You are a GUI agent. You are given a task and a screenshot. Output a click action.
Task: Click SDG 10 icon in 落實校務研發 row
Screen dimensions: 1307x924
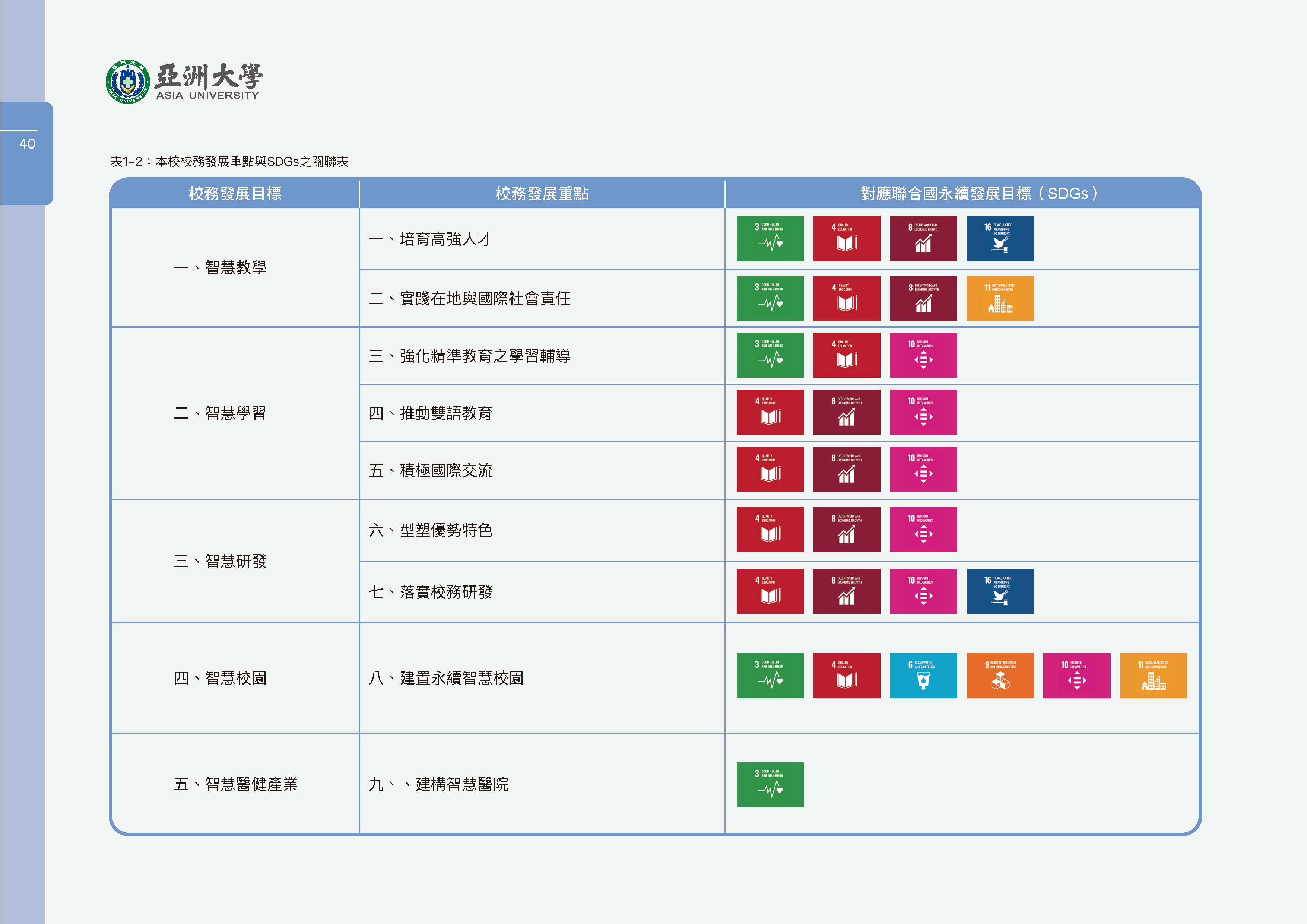[x=923, y=591]
